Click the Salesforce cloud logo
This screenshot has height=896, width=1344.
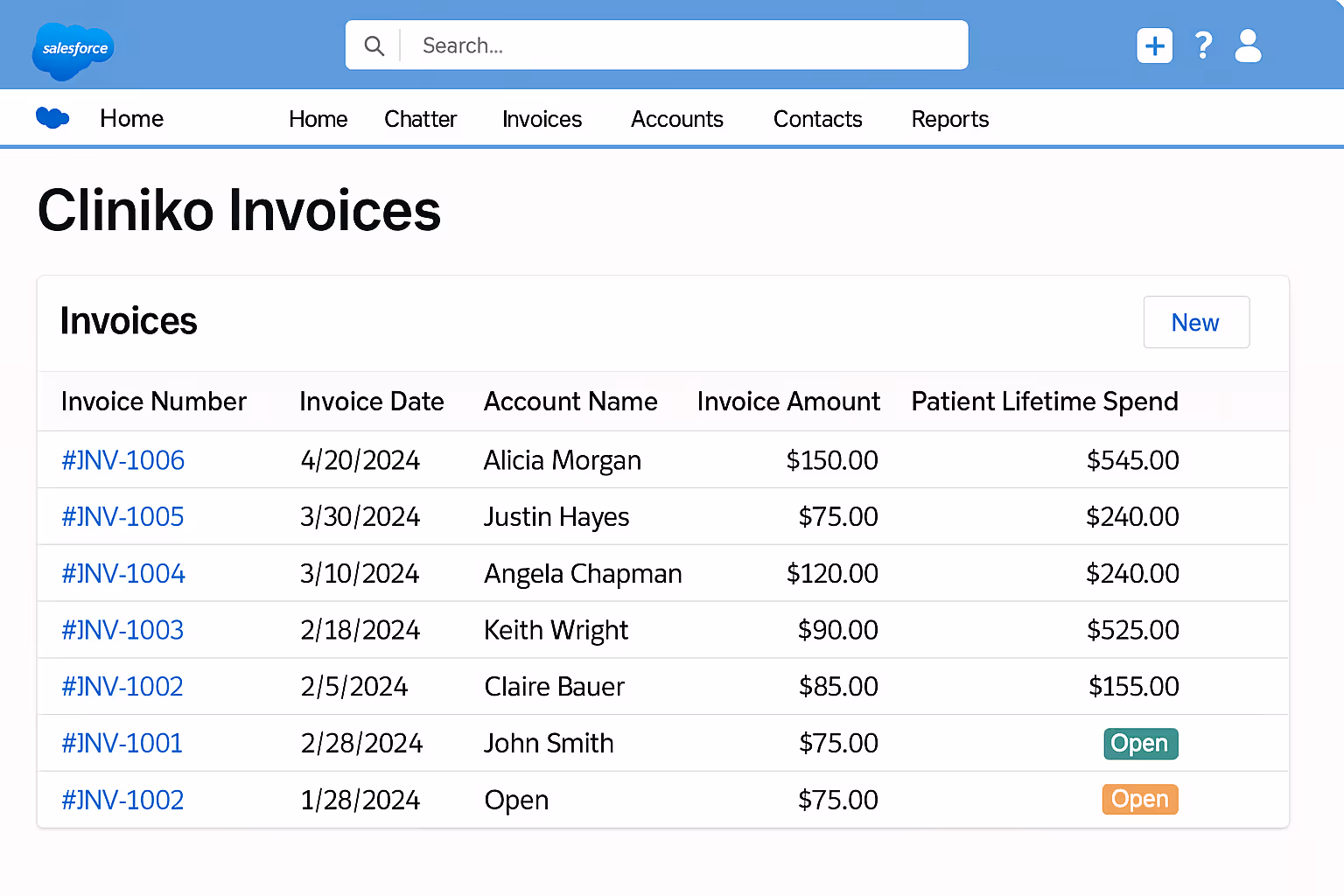point(73,50)
